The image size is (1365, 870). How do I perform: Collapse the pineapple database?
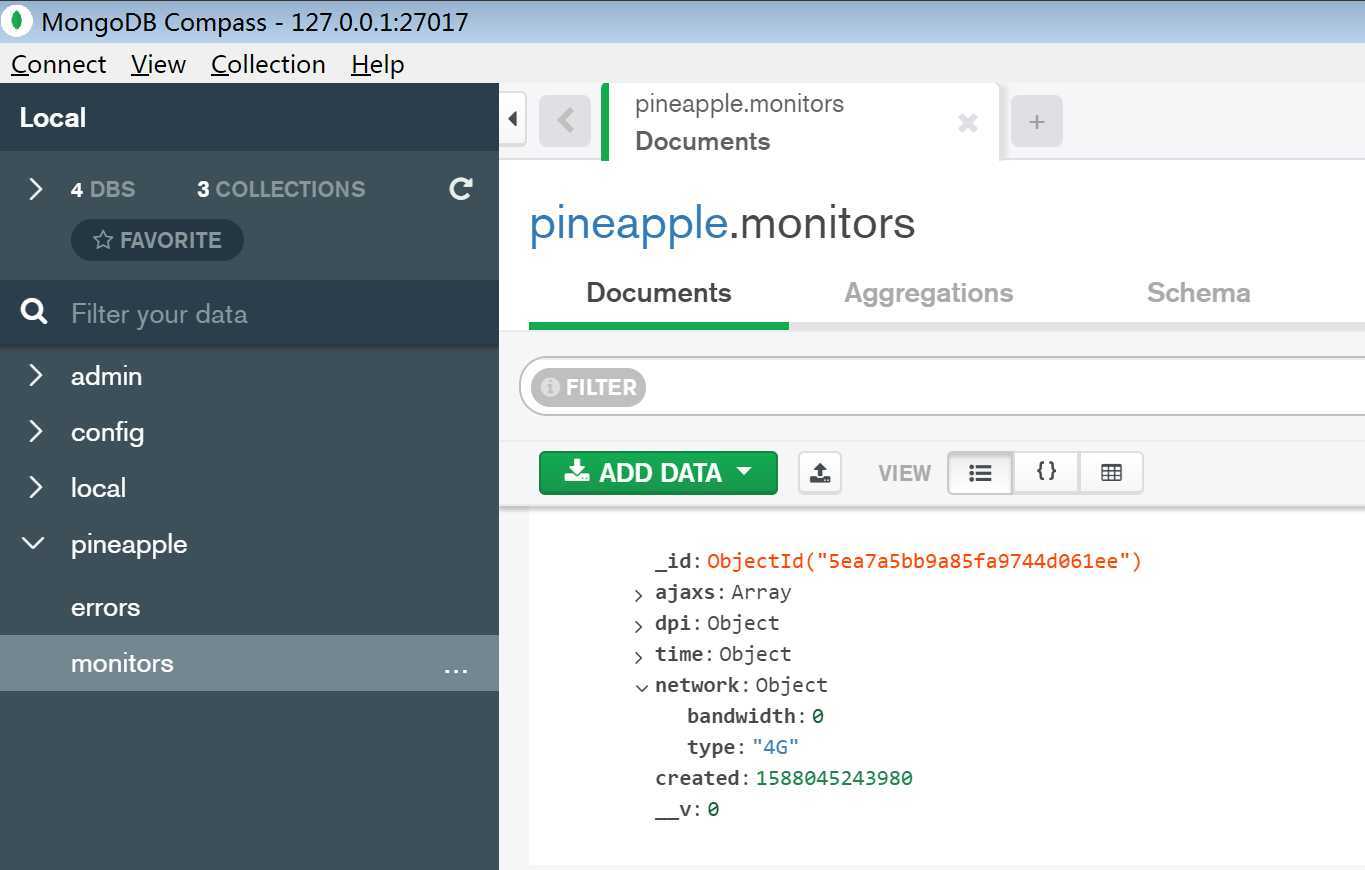click(x=34, y=543)
